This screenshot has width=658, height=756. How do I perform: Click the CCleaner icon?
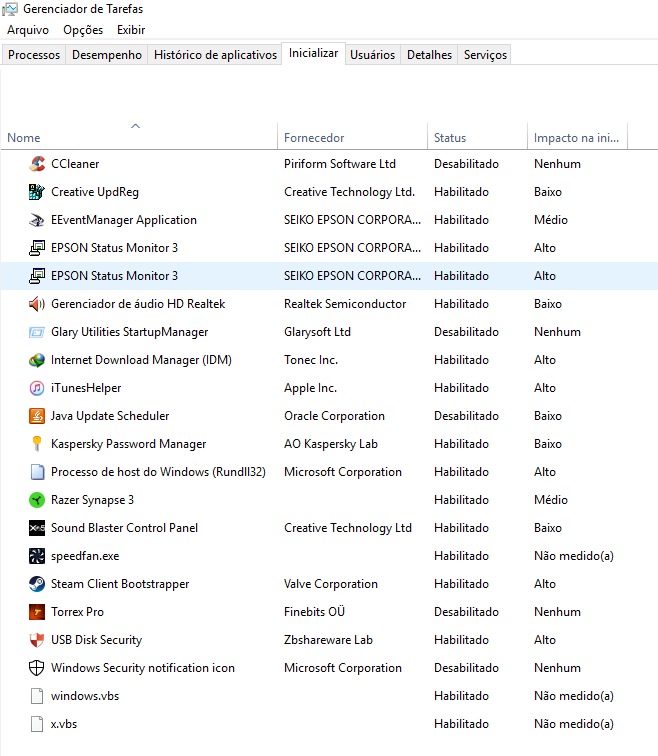point(37,164)
